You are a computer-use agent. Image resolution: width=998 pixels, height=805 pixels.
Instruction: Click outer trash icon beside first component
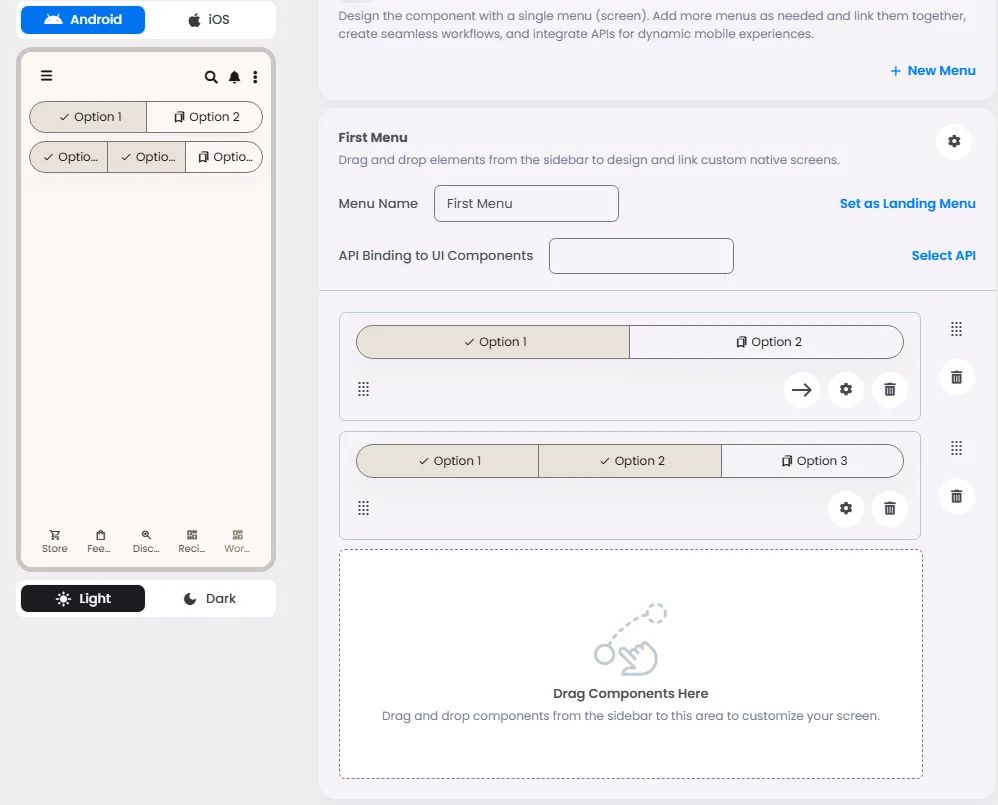(956, 377)
